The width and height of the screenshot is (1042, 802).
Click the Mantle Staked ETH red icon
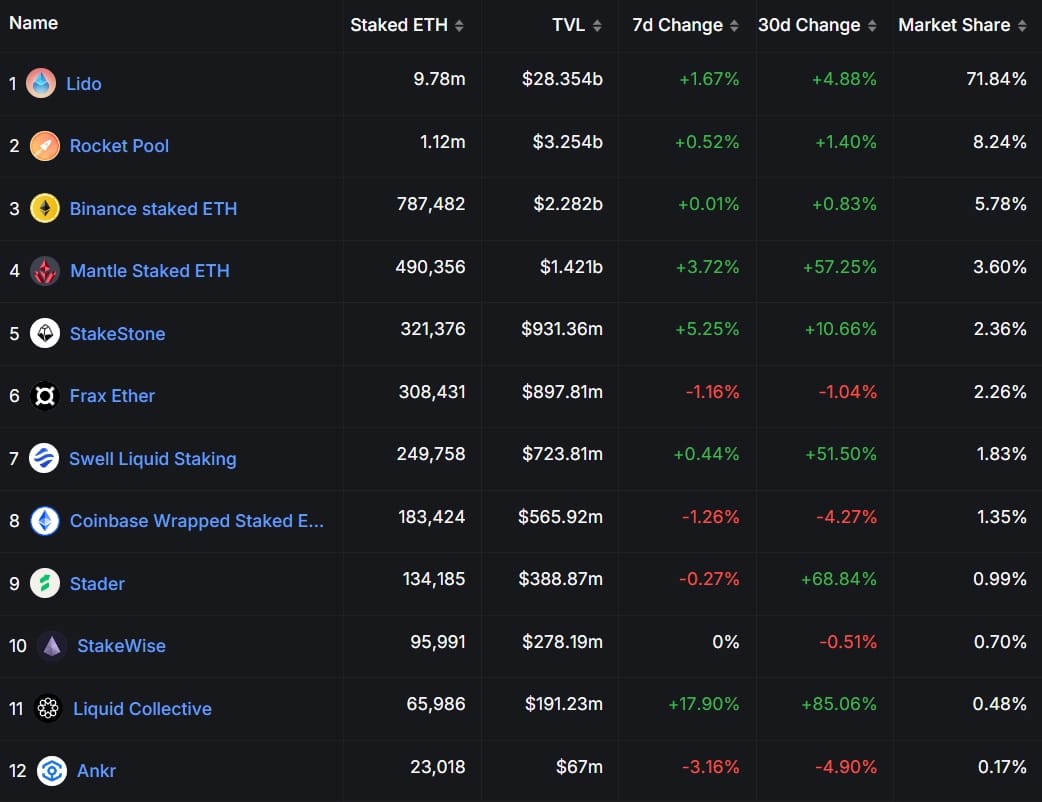[45, 271]
